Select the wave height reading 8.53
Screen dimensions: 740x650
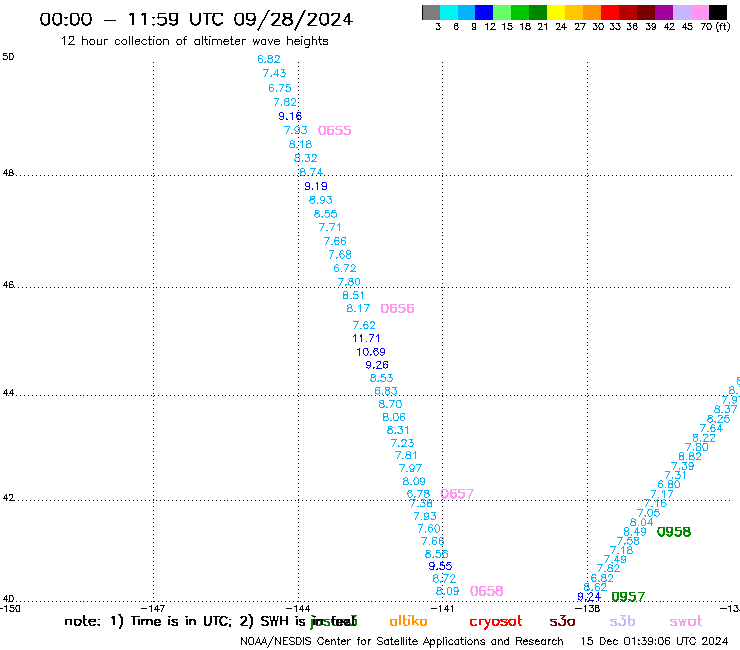pos(381,378)
